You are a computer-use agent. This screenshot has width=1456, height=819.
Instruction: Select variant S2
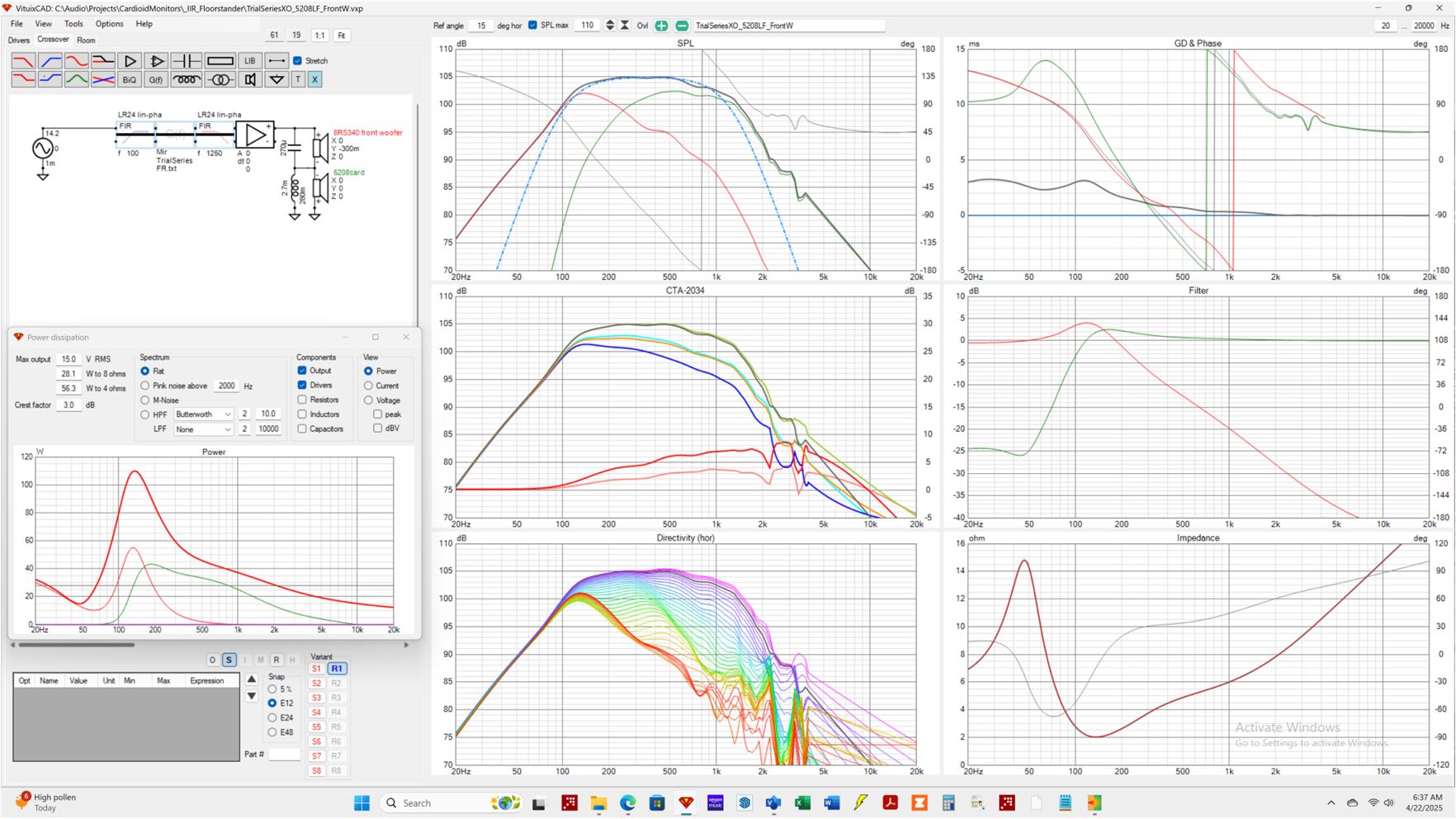click(x=316, y=684)
